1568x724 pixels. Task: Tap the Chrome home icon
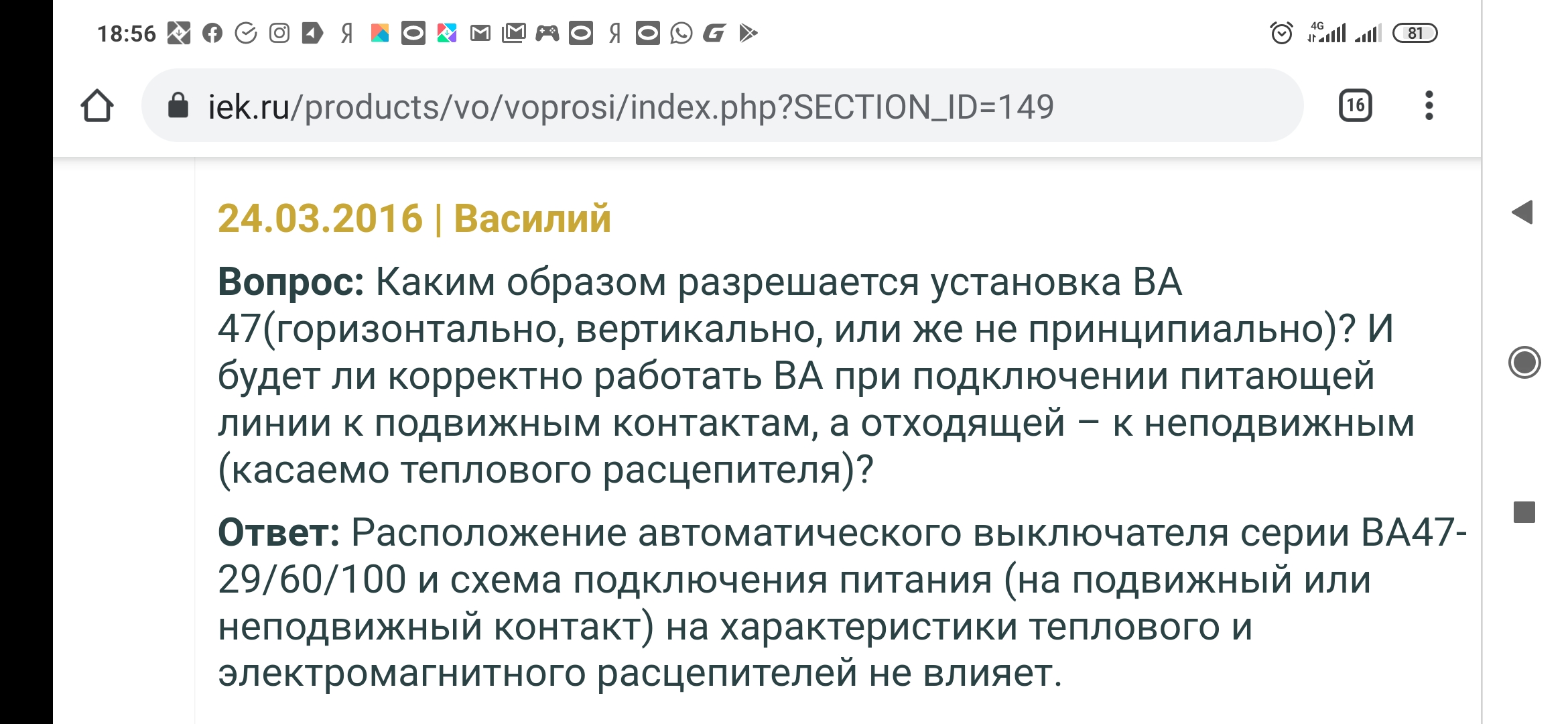97,106
